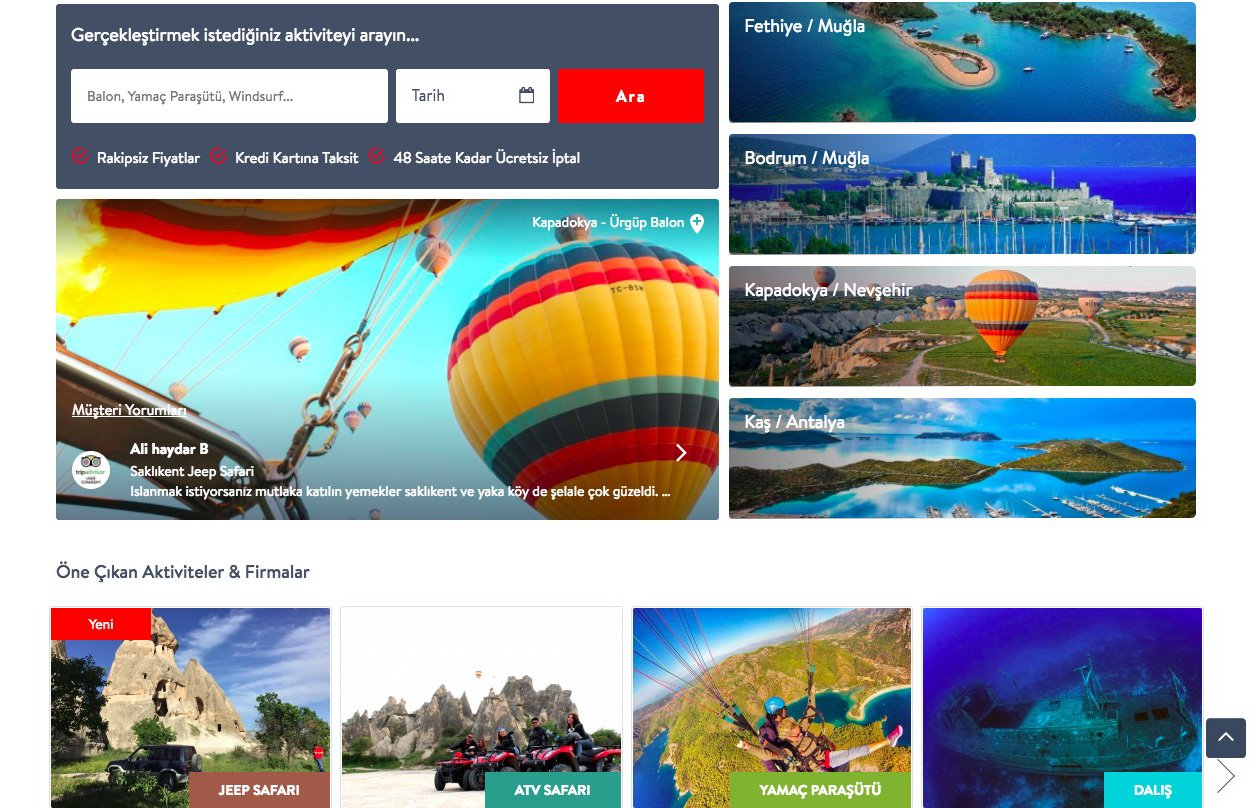Click the red Ara search button
Image resolution: width=1254 pixels, height=808 pixels.
[x=631, y=96]
